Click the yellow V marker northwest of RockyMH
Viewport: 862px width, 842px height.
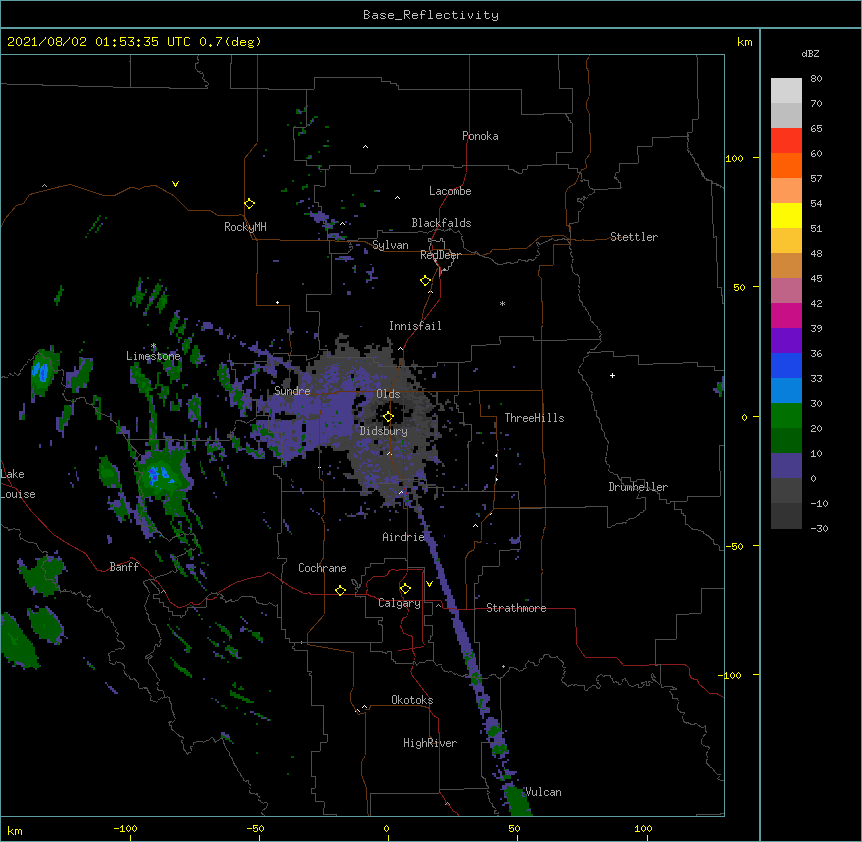coord(175,184)
